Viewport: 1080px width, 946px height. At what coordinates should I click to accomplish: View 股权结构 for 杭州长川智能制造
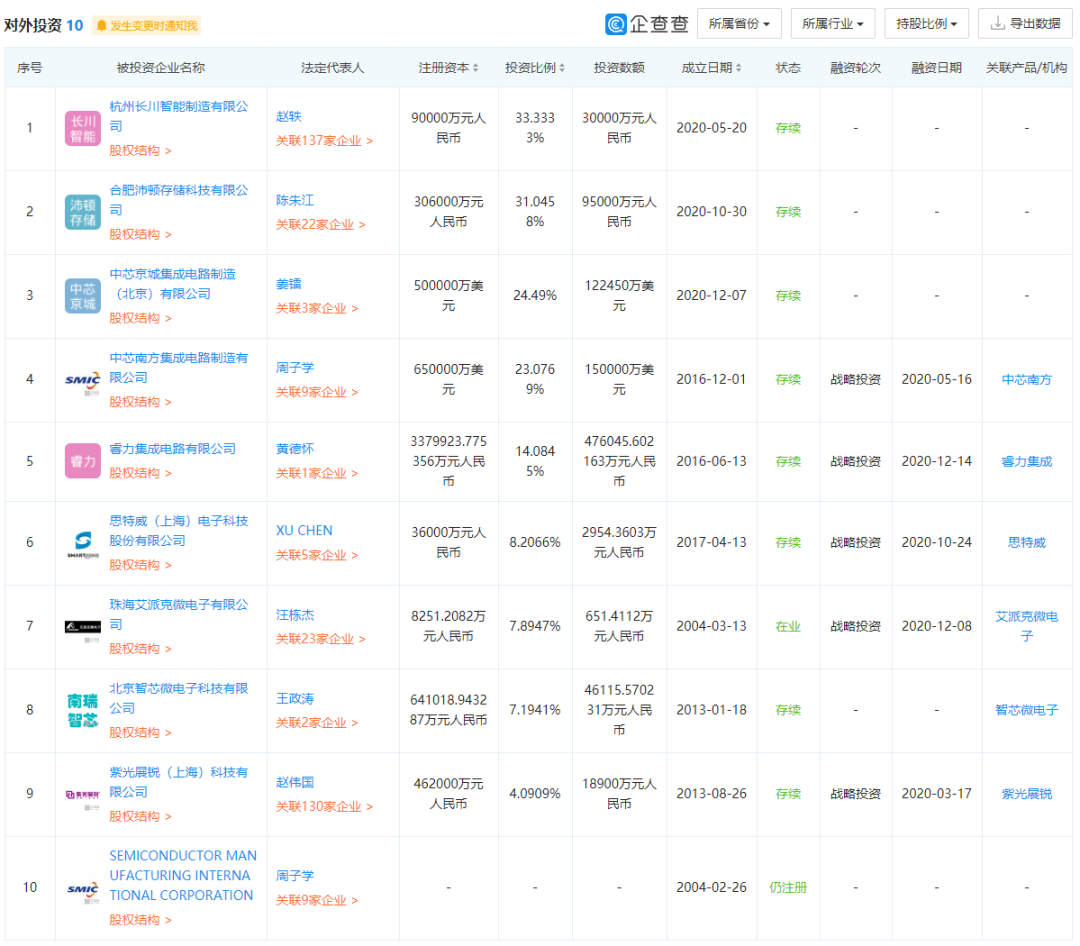click(140, 150)
